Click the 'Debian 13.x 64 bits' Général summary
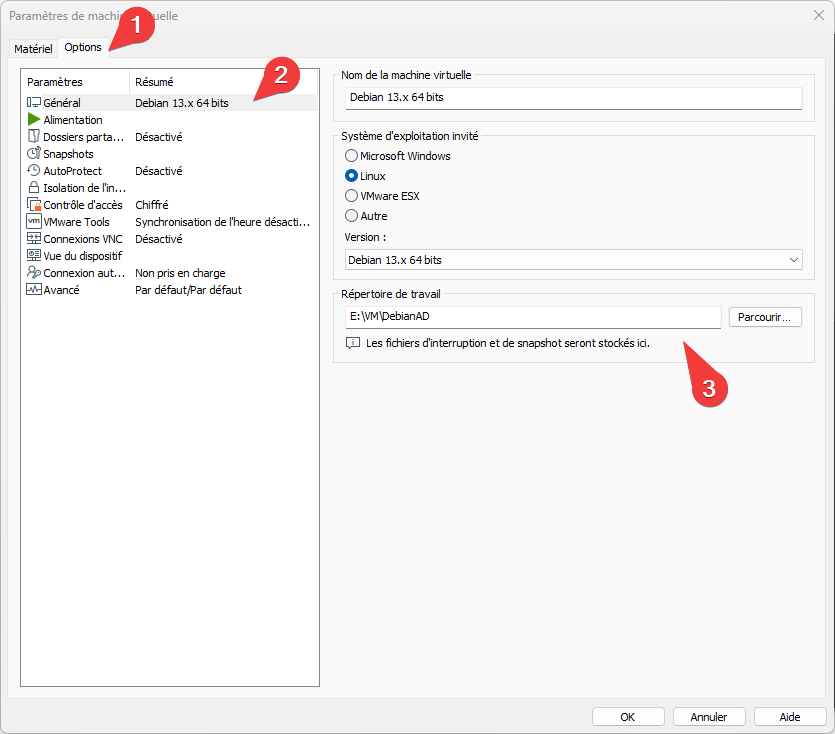 click(182, 103)
